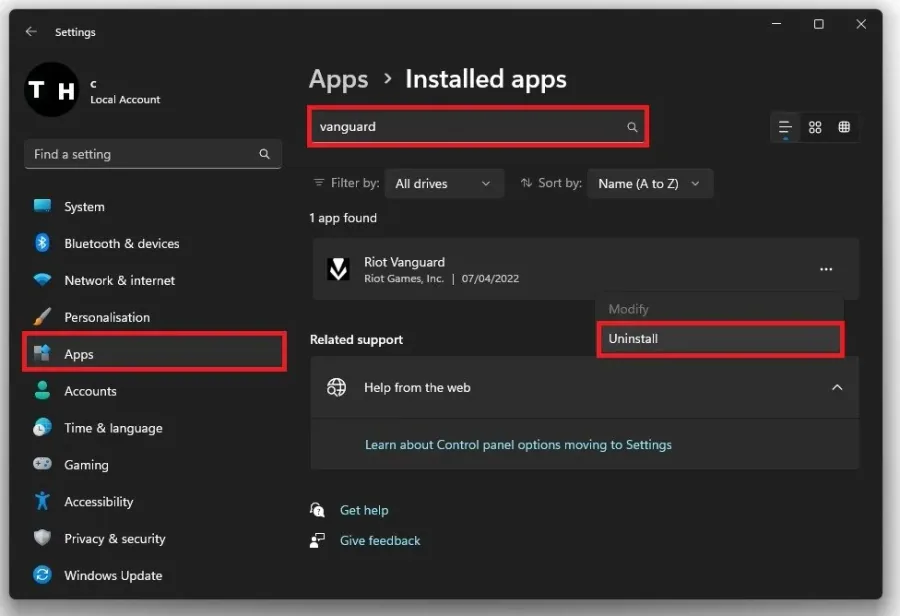Screen dimensions: 900x616
Task: Click the vanguard apps search field
Action: [478, 126]
